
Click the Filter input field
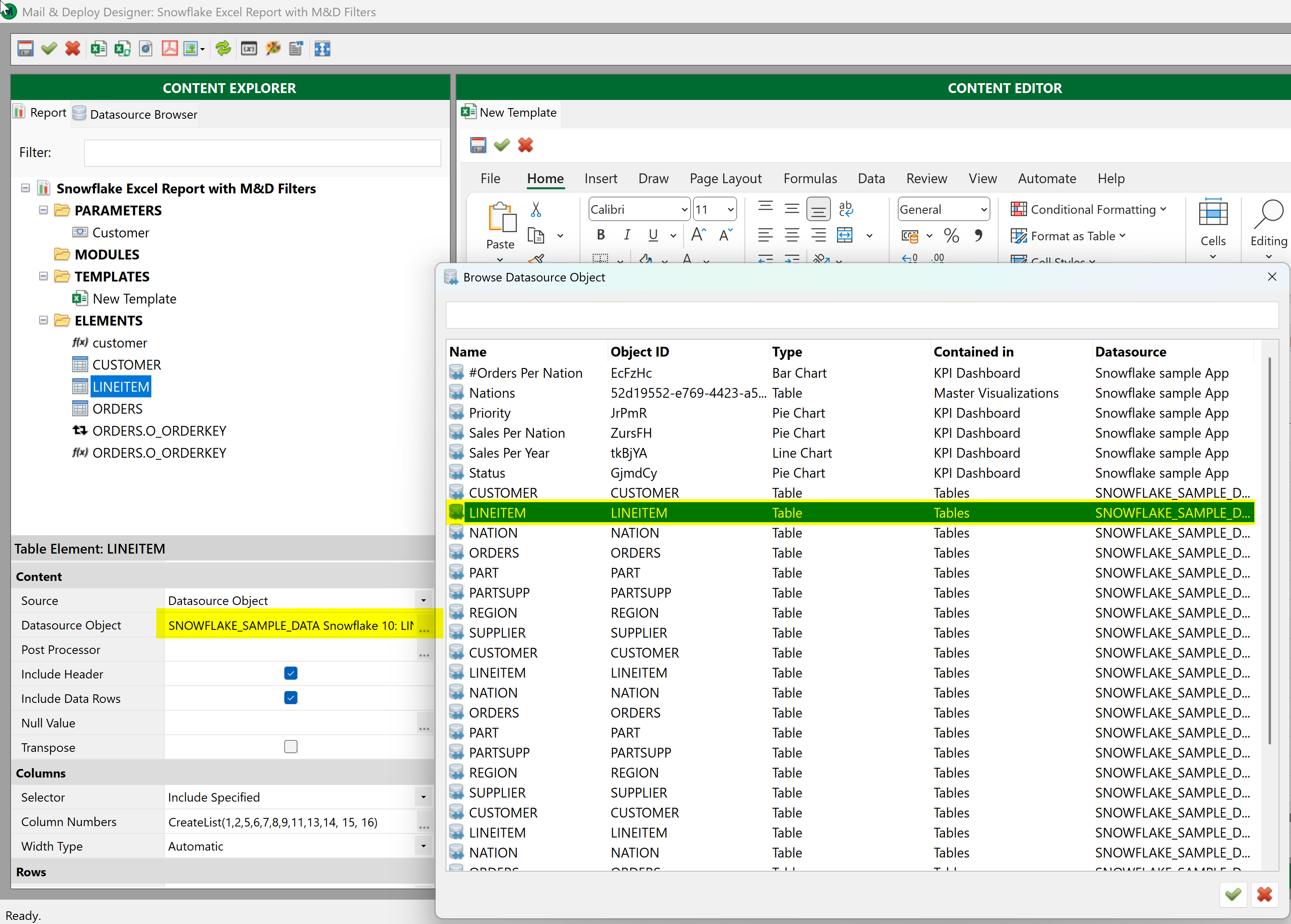262,153
